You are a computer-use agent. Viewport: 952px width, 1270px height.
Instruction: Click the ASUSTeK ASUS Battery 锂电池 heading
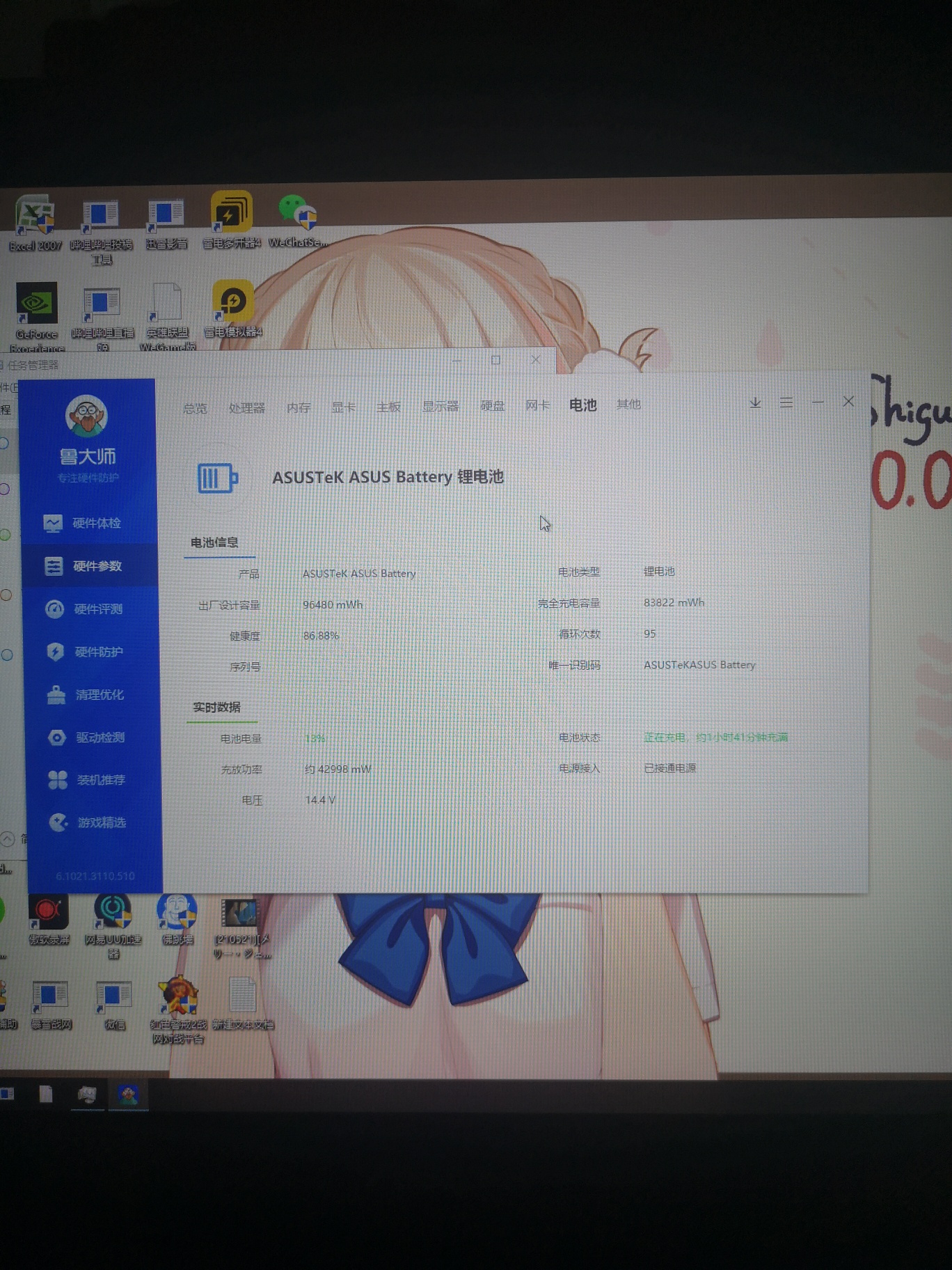[388, 477]
